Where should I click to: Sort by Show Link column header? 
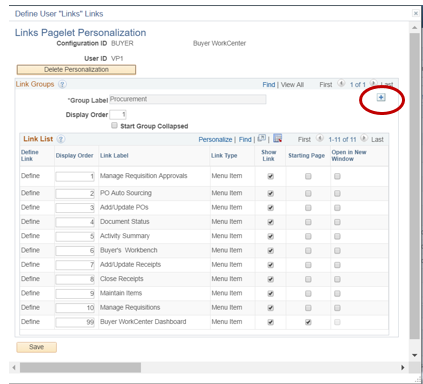[269, 155]
